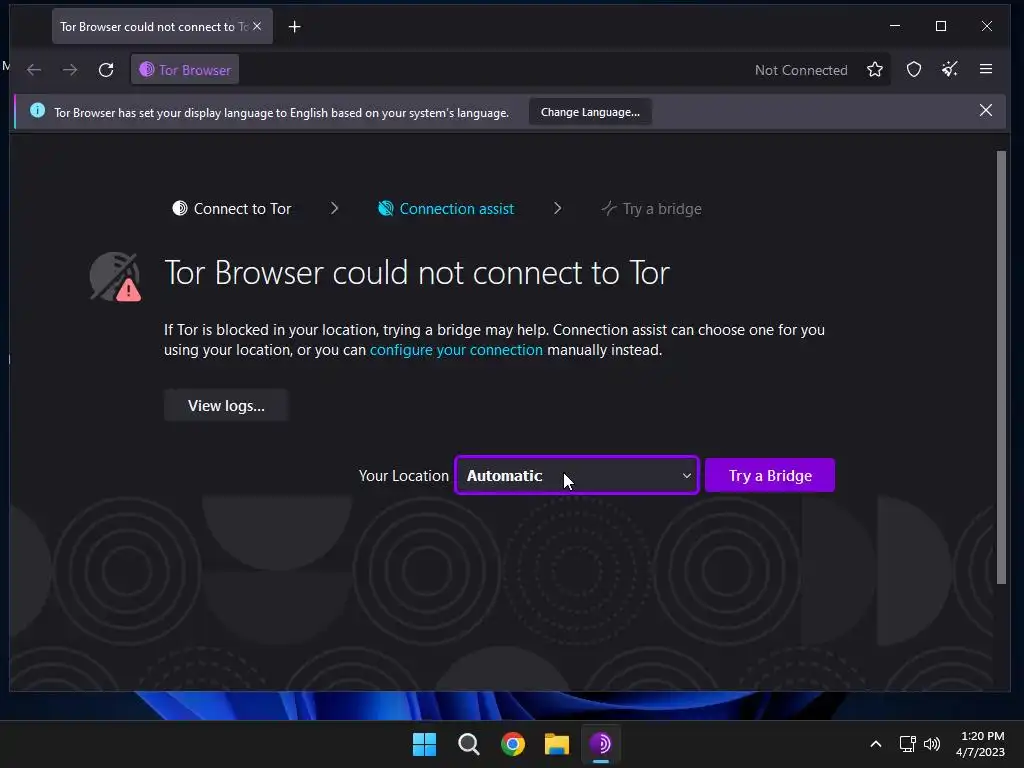Open a new tab with plus button

click(x=295, y=27)
